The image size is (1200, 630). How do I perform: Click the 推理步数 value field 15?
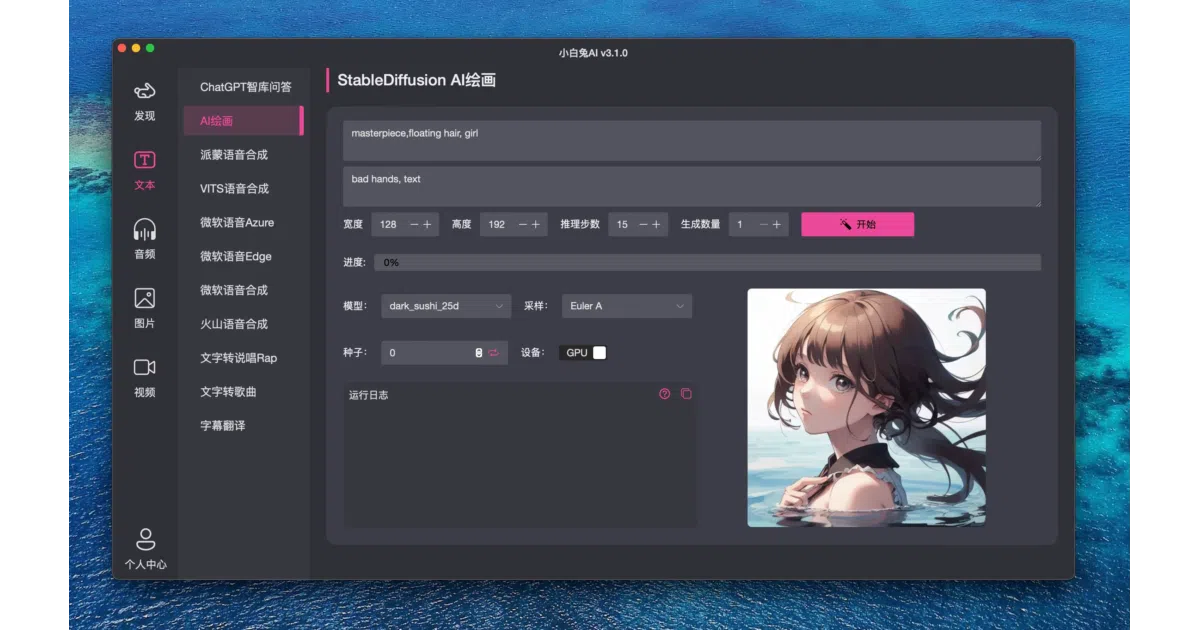point(622,225)
